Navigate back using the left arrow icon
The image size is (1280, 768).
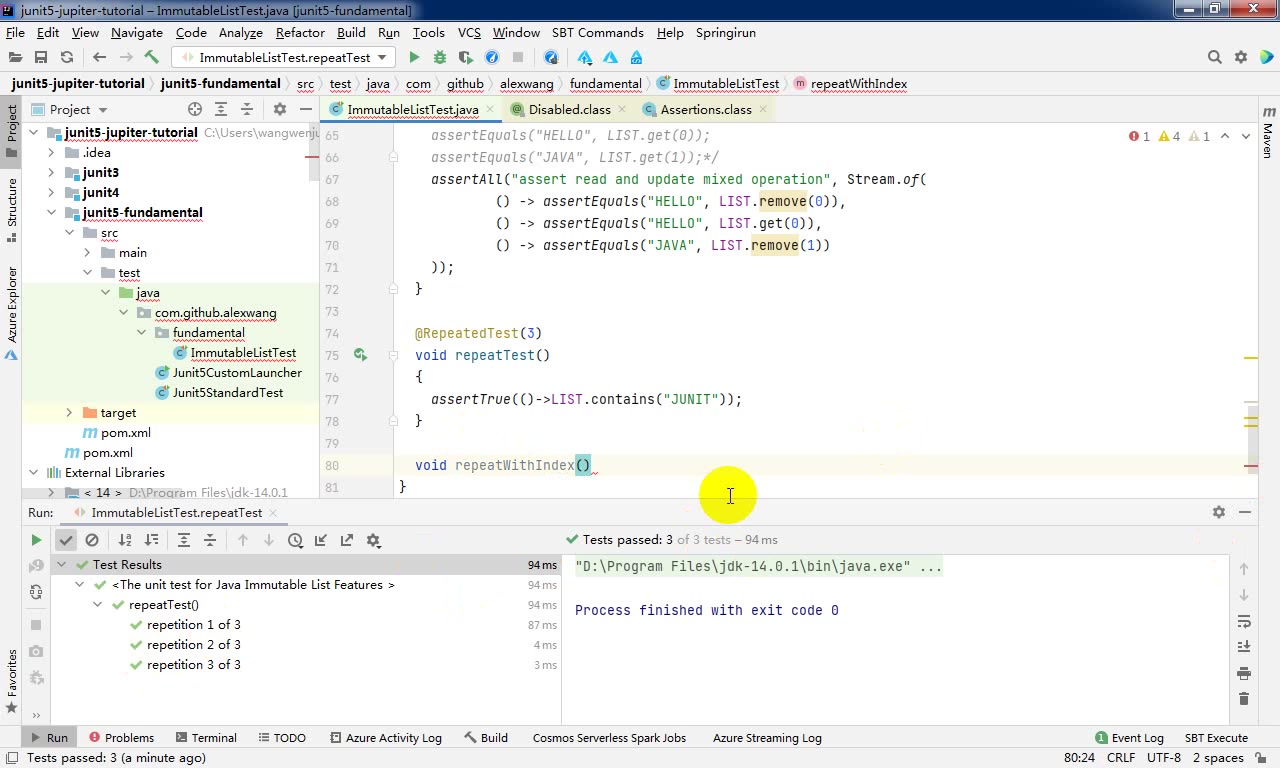pos(99,57)
